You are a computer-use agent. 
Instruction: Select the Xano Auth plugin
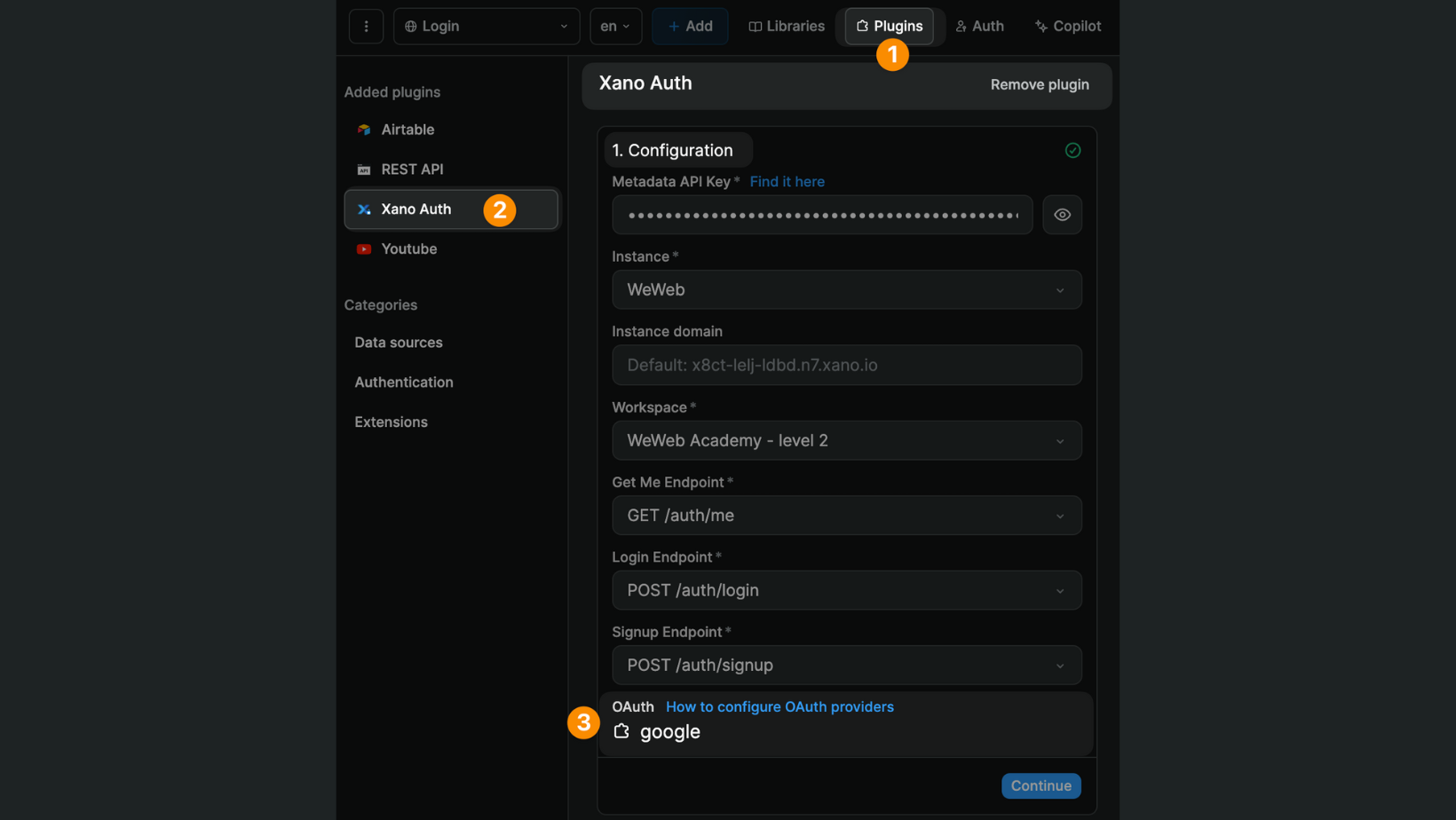(415, 209)
